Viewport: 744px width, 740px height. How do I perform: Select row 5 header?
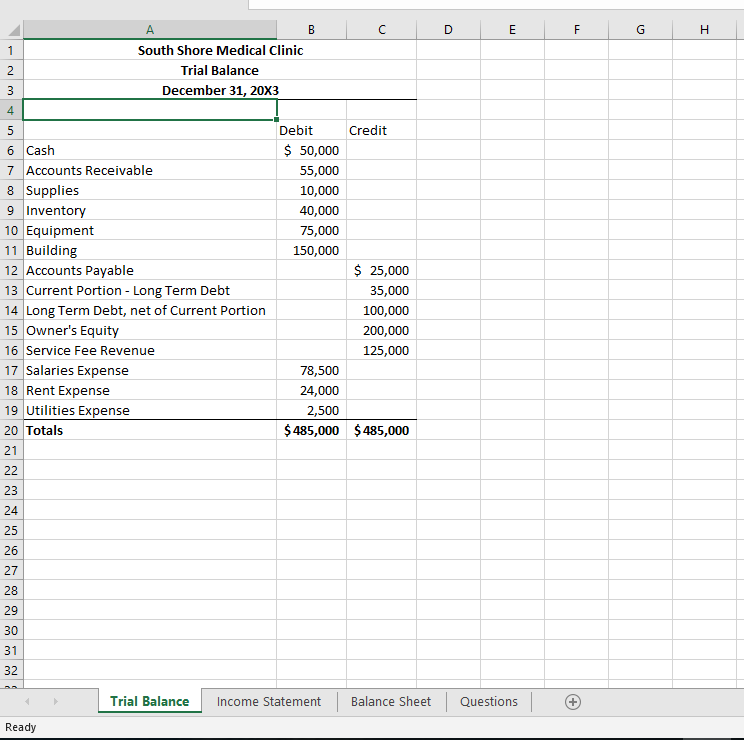(11, 130)
